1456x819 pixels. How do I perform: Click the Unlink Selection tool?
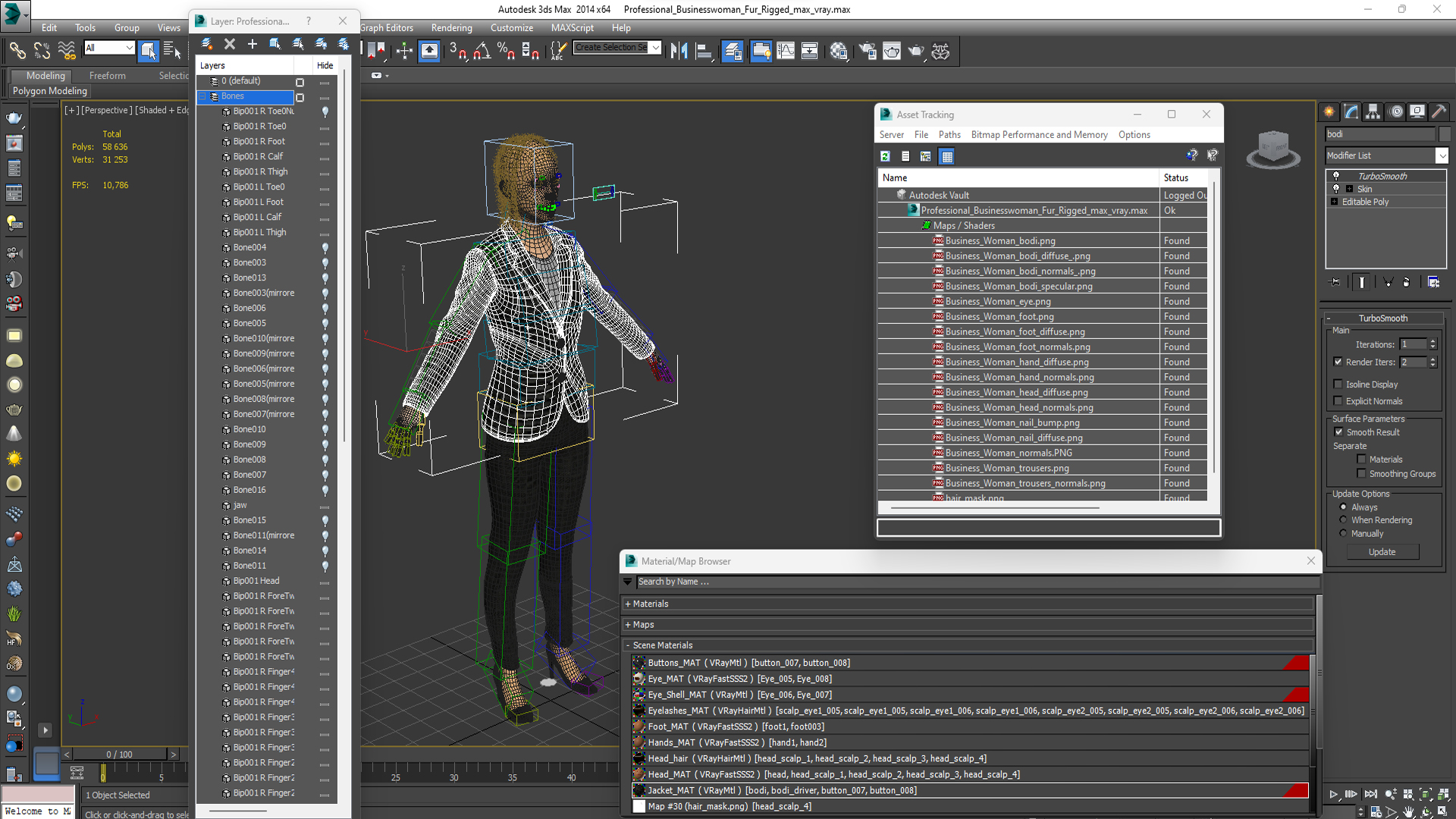[x=42, y=51]
